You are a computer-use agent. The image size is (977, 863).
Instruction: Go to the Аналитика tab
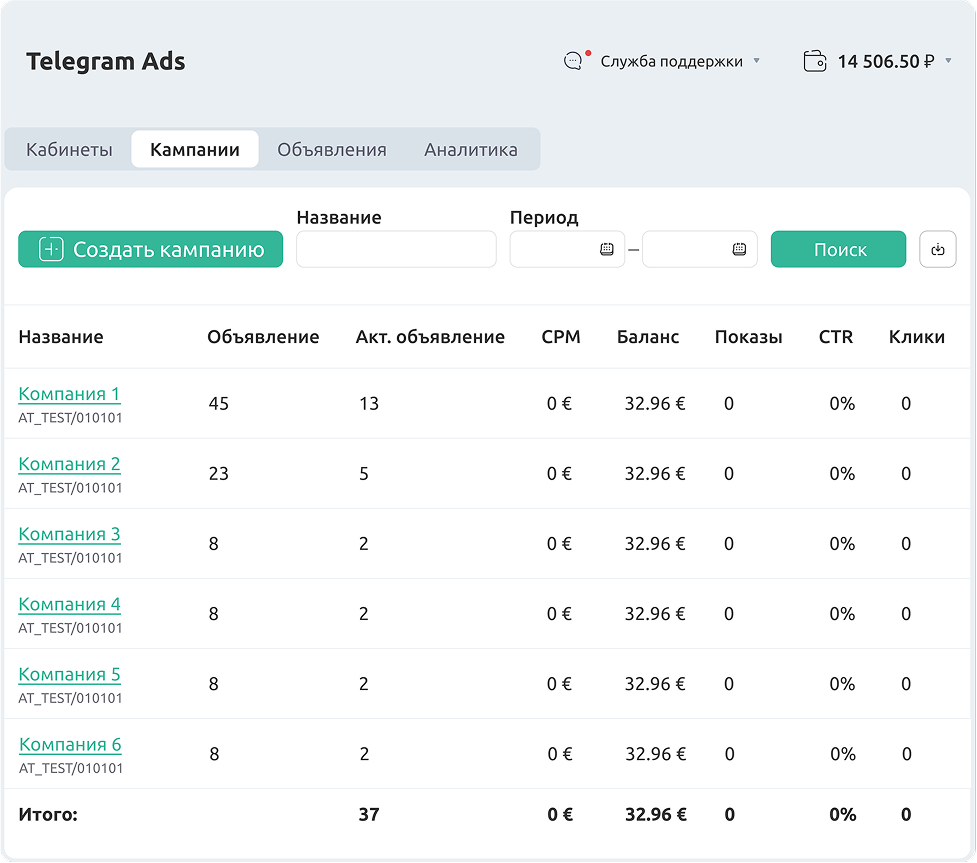(471, 150)
